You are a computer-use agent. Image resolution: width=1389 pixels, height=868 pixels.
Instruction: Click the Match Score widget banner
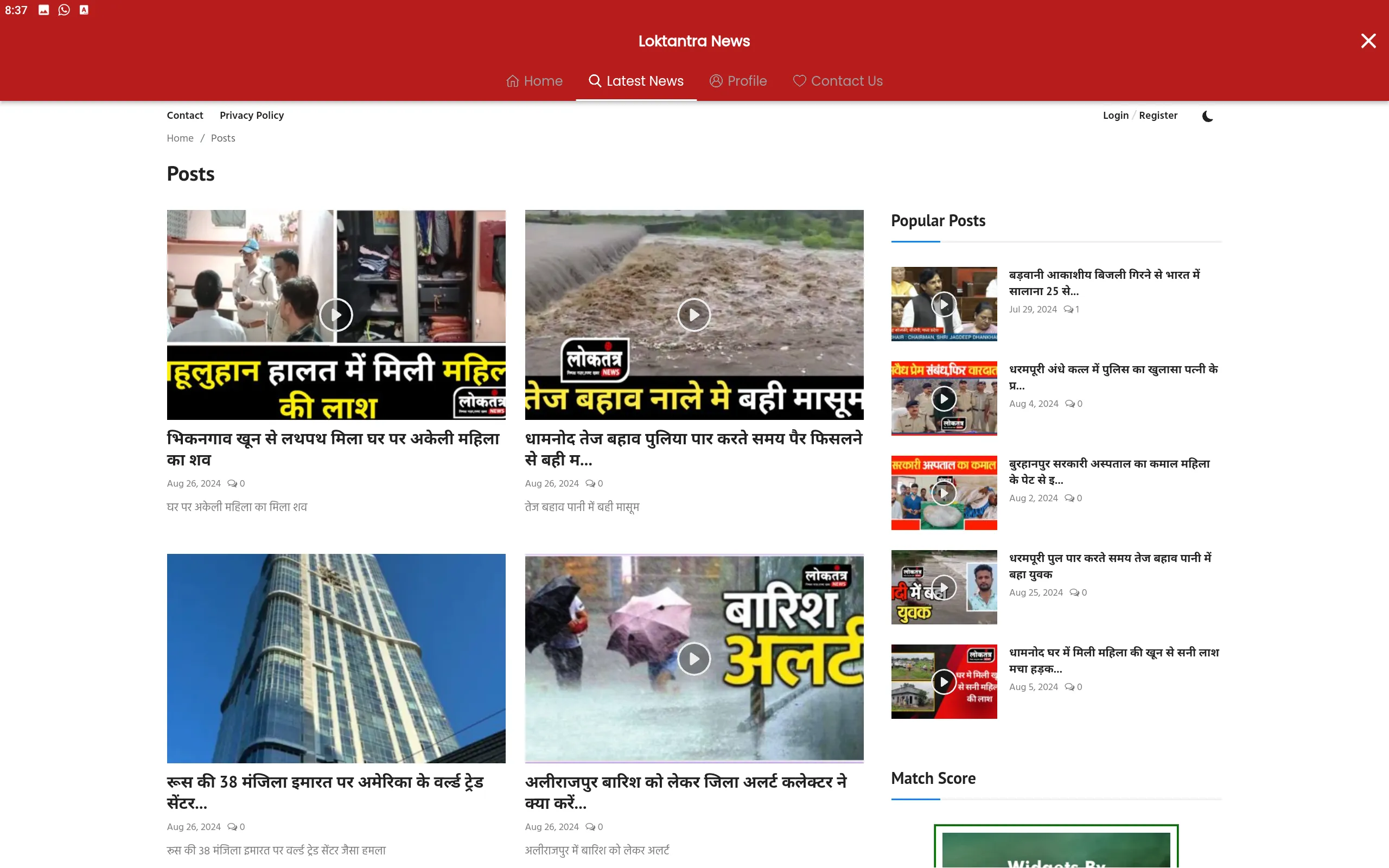1056,847
